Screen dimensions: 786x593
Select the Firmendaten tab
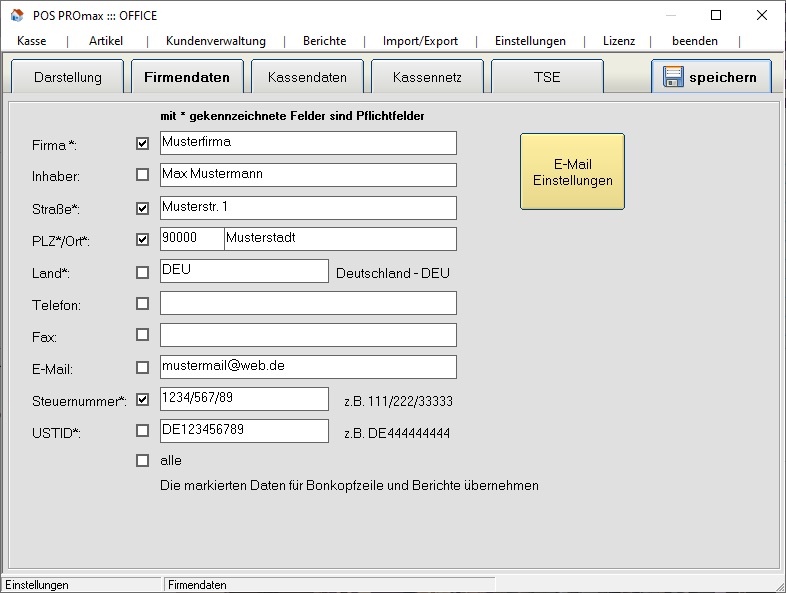click(187, 77)
